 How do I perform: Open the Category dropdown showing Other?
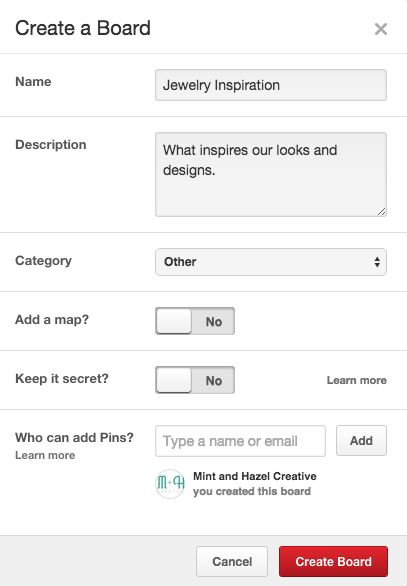point(271,262)
